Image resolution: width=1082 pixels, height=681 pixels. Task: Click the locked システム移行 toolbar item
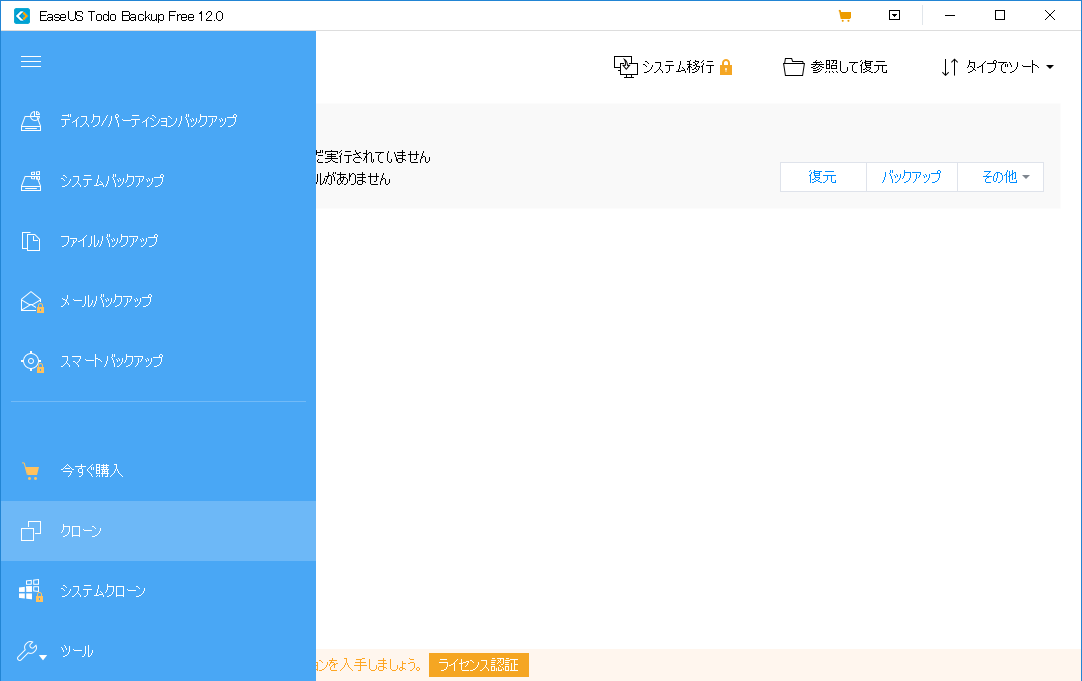tap(673, 67)
